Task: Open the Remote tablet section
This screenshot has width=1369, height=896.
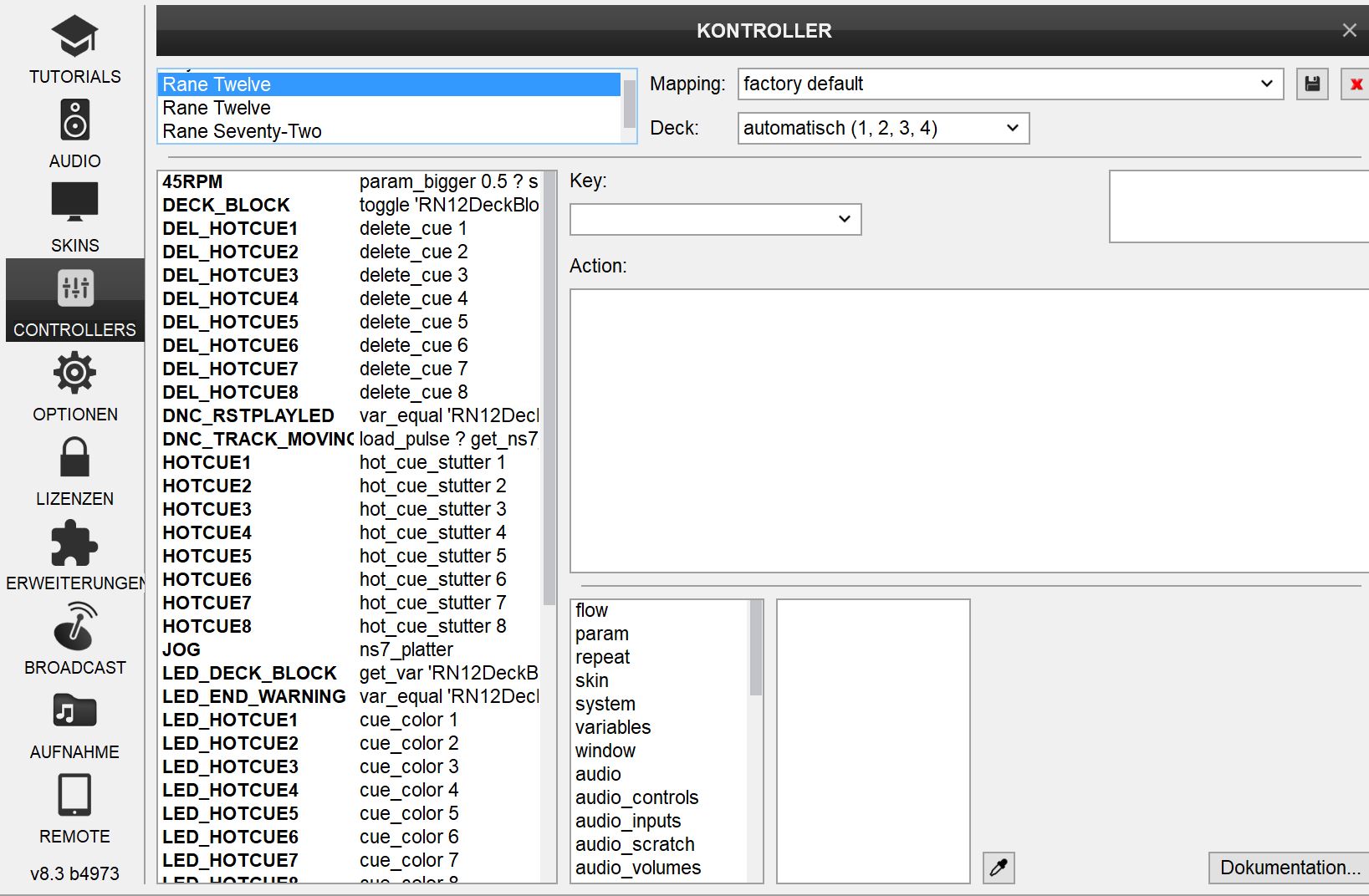Action: [x=74, y=808]
